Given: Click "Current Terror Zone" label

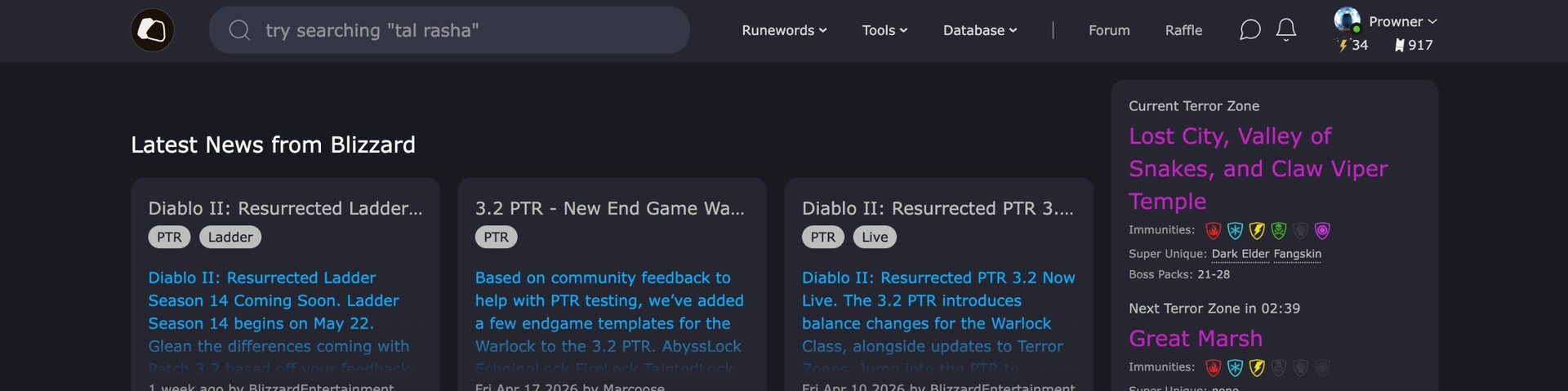Looking at the screenshot, I should click(1194, 106).
